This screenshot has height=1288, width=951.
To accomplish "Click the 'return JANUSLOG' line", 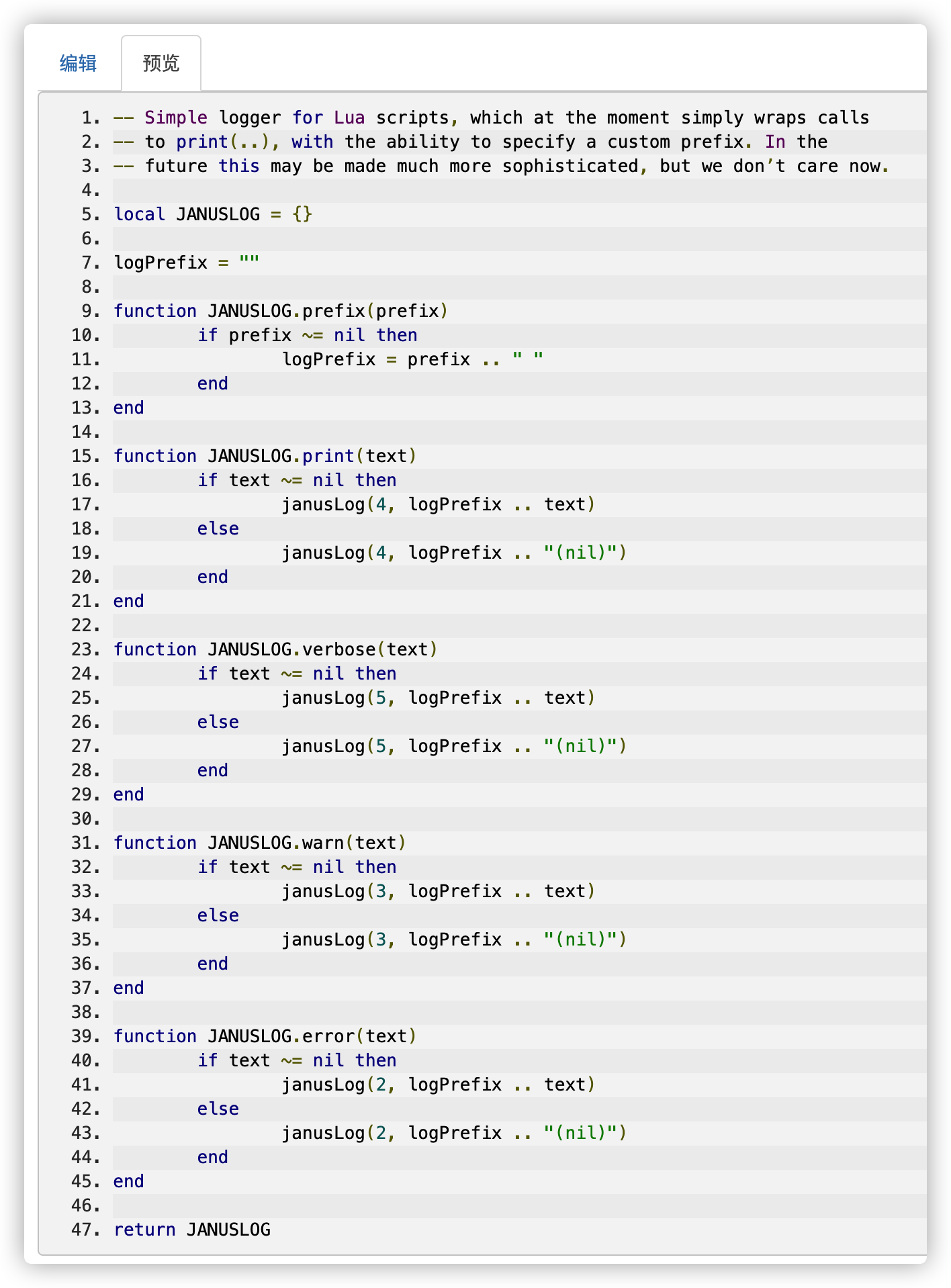I will click(192, 1230).
